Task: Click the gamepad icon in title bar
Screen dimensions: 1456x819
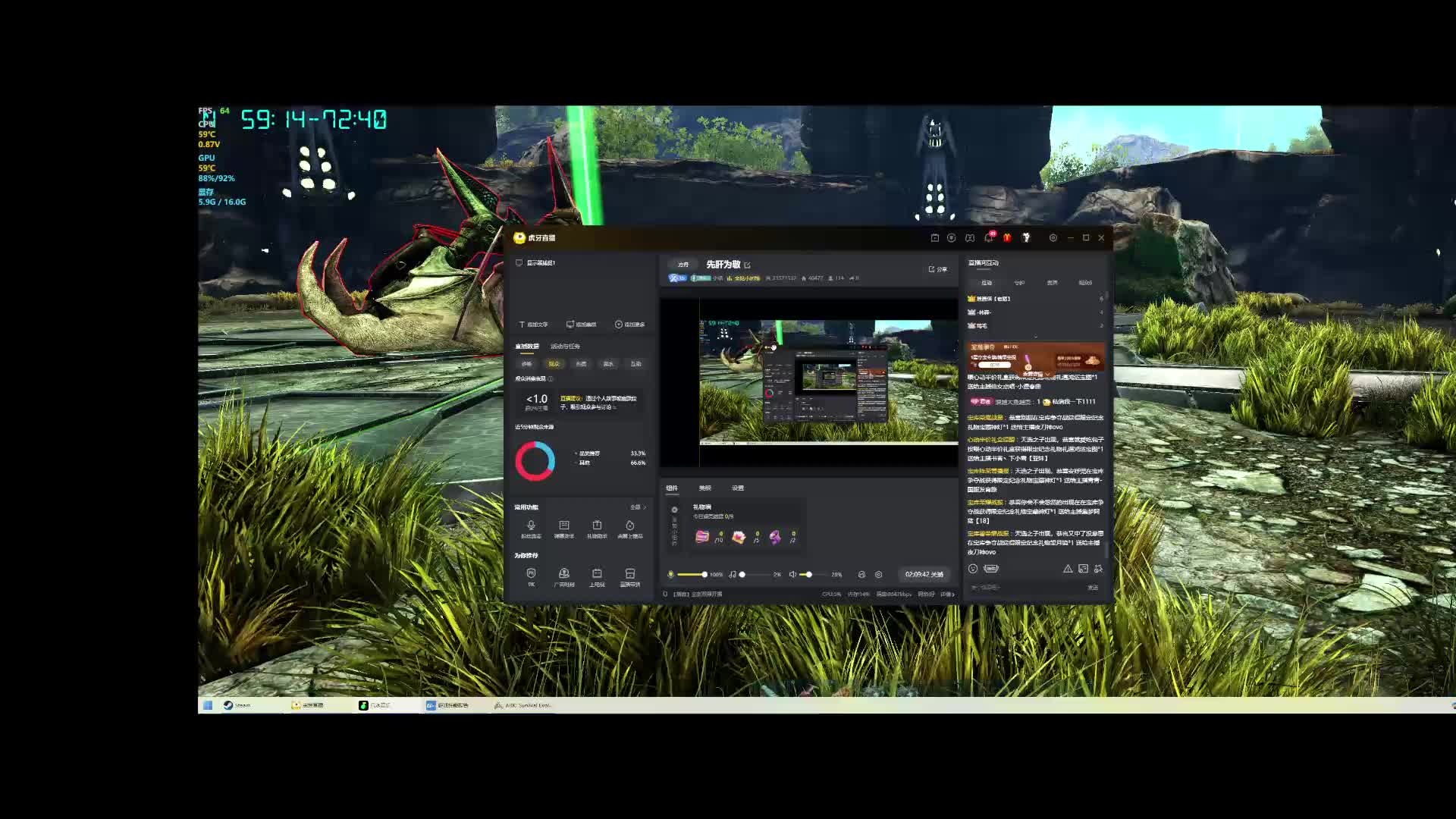Action: tap(969, 238)
